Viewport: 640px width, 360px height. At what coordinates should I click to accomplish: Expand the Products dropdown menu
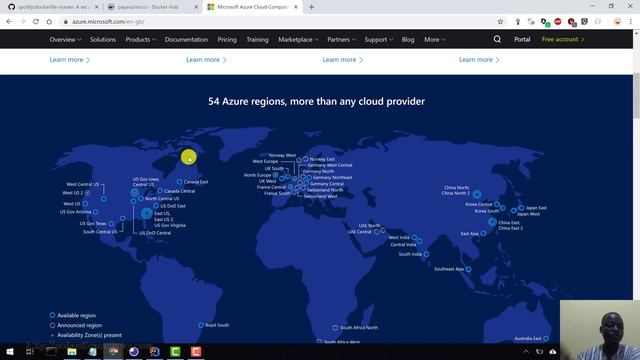pyautogui.click(x=141, y=39)
